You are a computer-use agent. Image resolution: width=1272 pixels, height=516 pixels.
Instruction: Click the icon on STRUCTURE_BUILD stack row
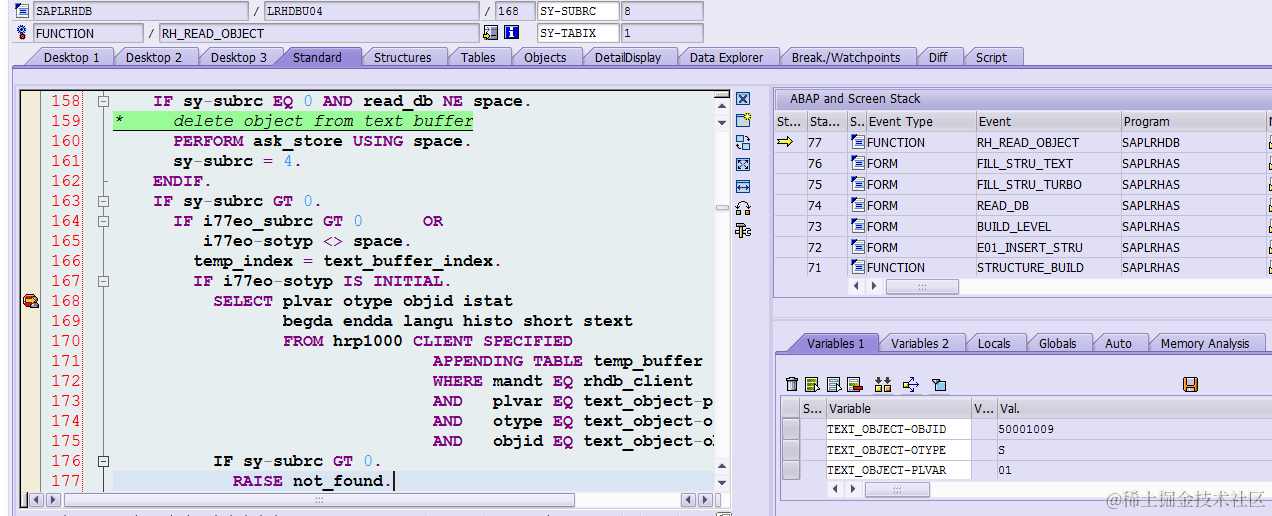(x=858, y=267)
